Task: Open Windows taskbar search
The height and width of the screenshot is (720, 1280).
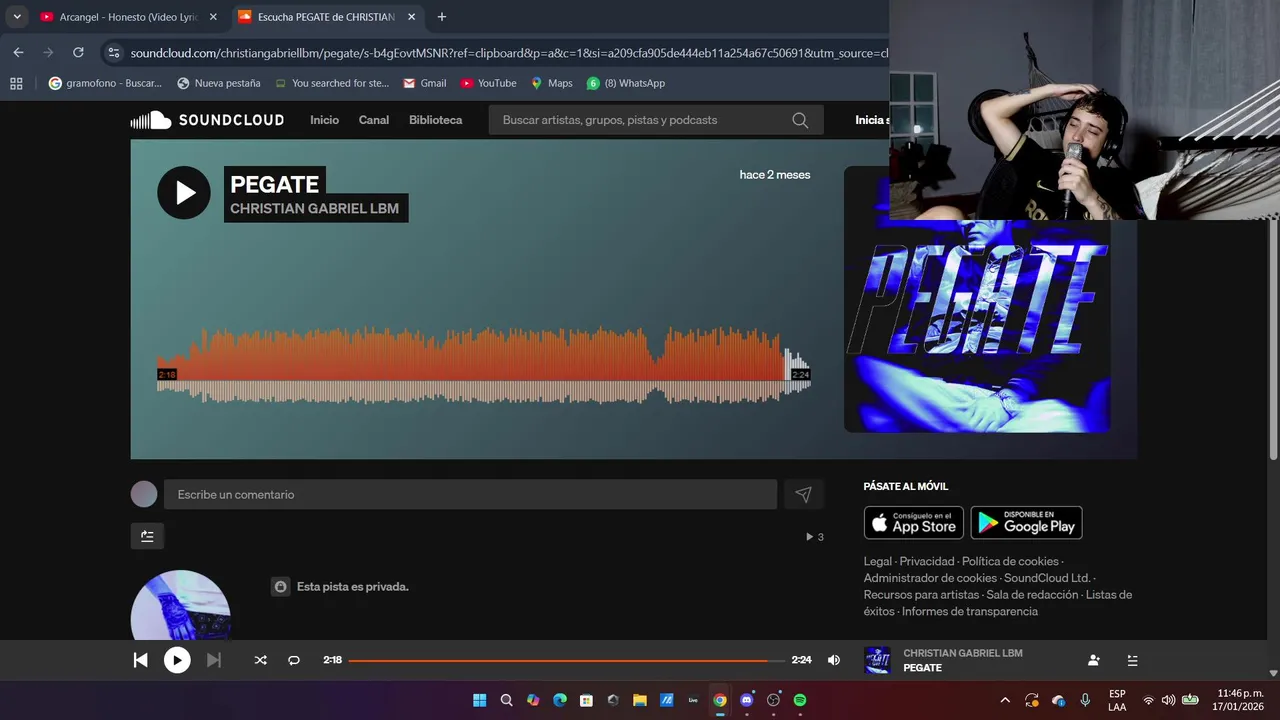Action: [x=506, y=700]
